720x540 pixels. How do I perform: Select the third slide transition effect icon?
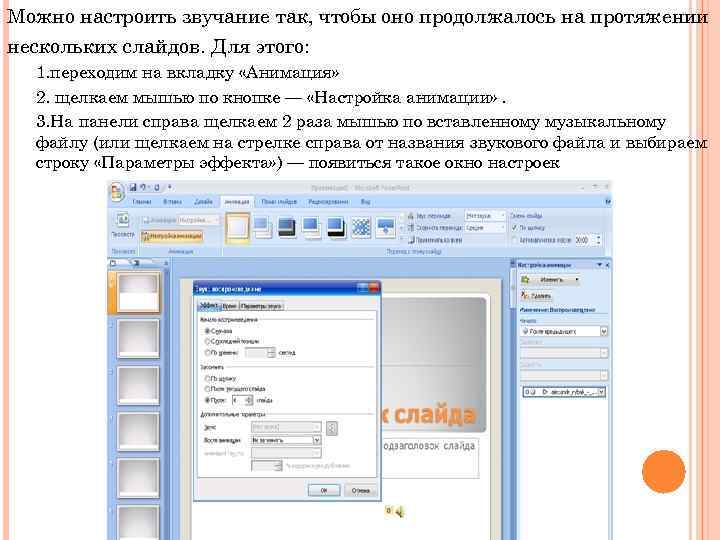(287, 228)
